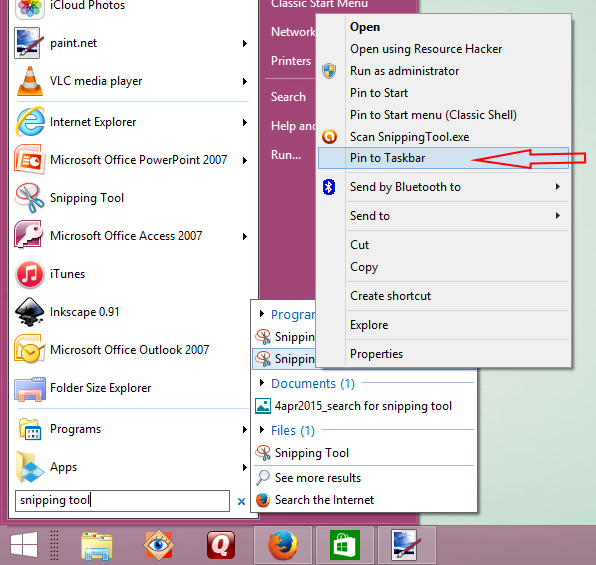Click the Avast icon beside Scan SnippingTool.exe
The image size is (596, 565).
click(330, 136)
